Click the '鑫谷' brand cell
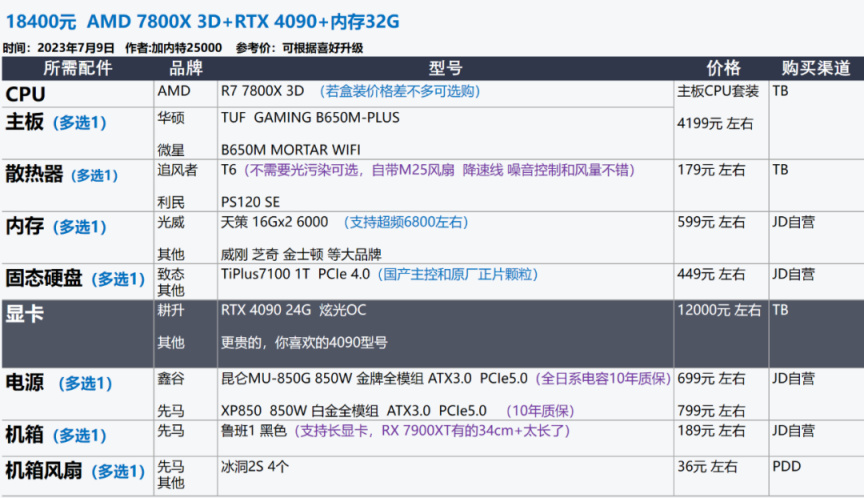 click(x=171, y=378)
